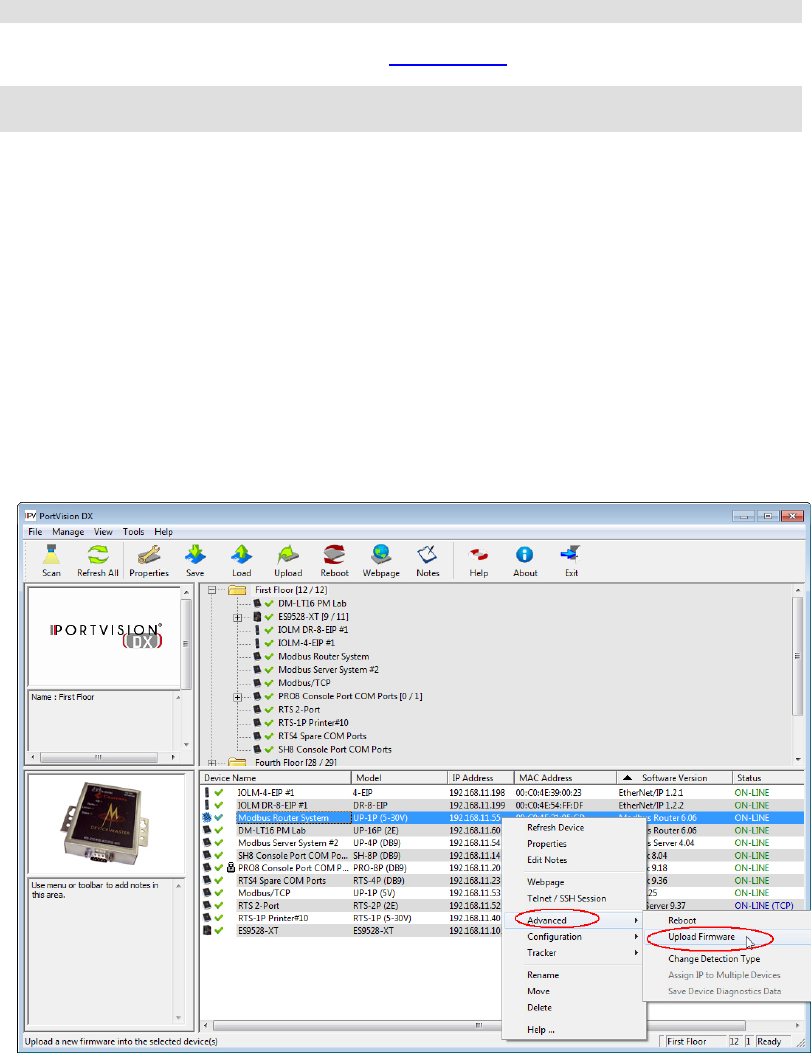Sort by the Status column header
Screen dimensions: 811x1053
pos(767,778)
